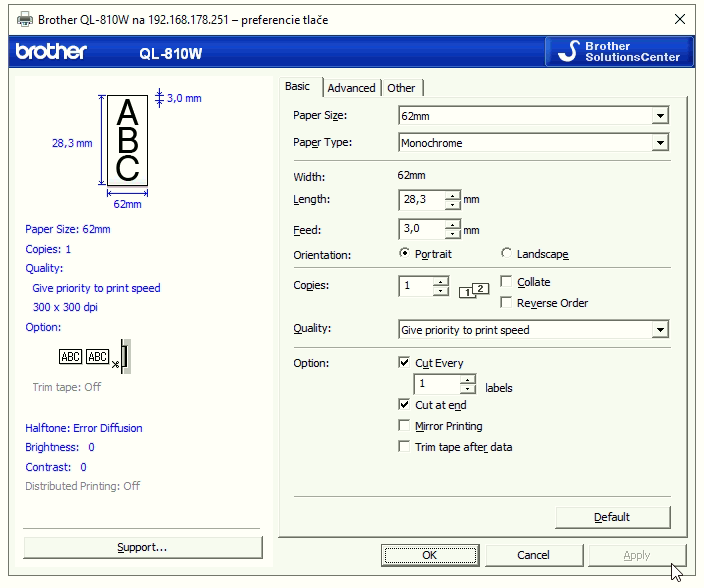Click the Length input field
Viewport: 704px width, 588px height.
422,200
